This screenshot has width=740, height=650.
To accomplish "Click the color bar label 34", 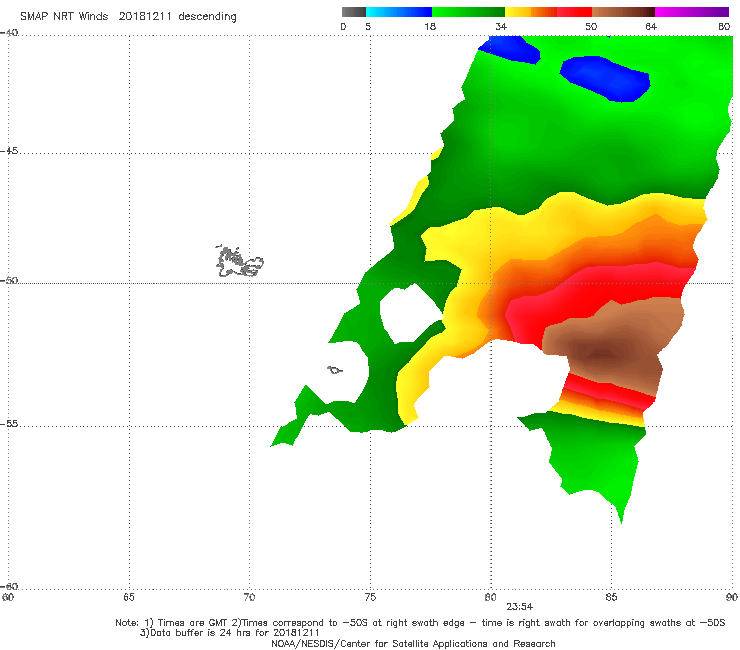I will [x=501, y=26].
